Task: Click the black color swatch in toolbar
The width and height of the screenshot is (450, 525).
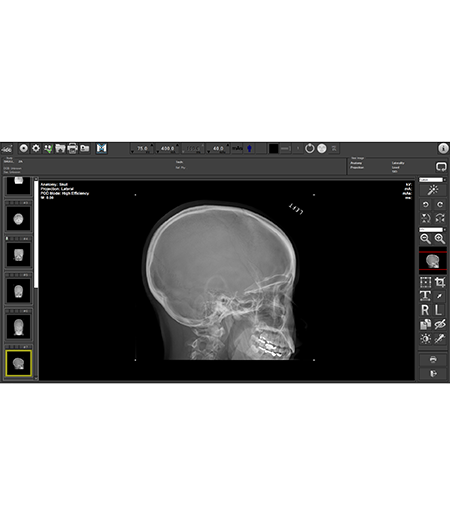Action: [274, 148]
